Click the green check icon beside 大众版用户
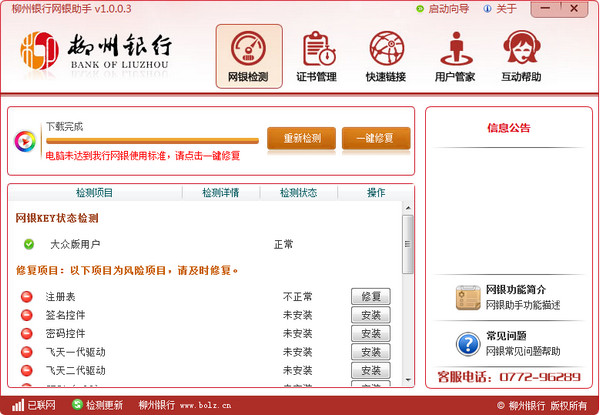This screenshot has width=600, height=415. pos(29,244)
